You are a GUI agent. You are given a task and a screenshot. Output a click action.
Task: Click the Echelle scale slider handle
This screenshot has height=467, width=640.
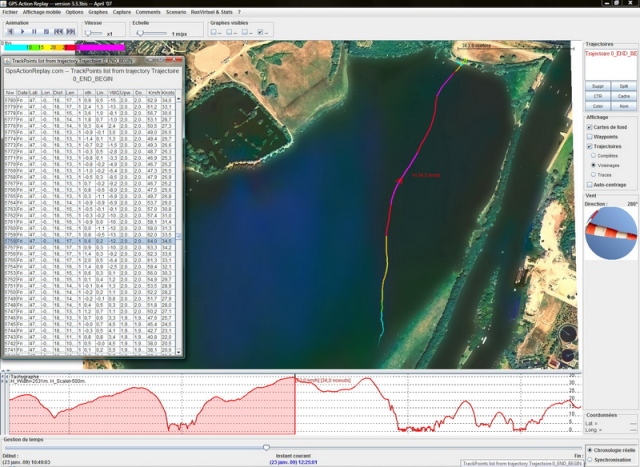point(140,33)
